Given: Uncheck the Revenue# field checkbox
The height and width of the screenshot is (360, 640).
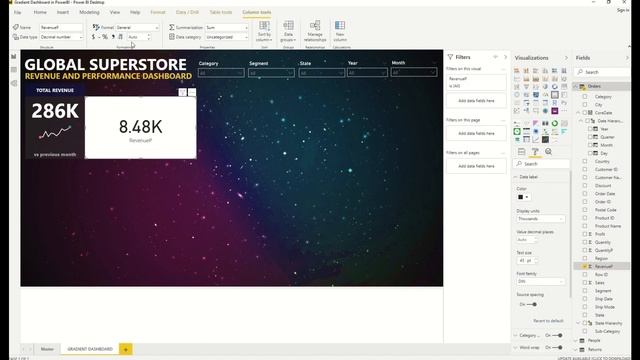Looking at the screenshot, I should point(585,266).
